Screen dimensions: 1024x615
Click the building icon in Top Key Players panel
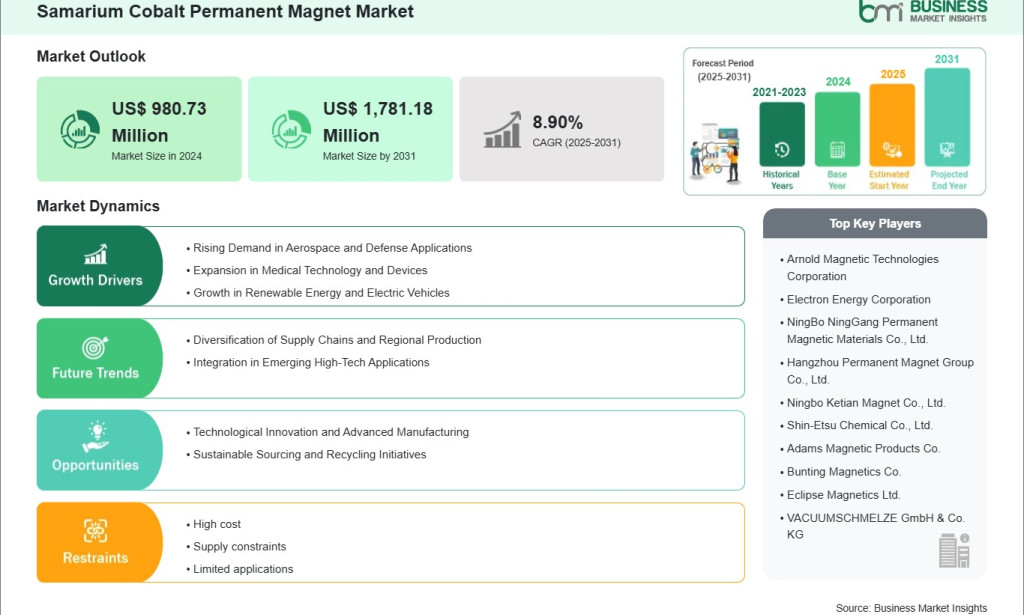tap(954, 550)
